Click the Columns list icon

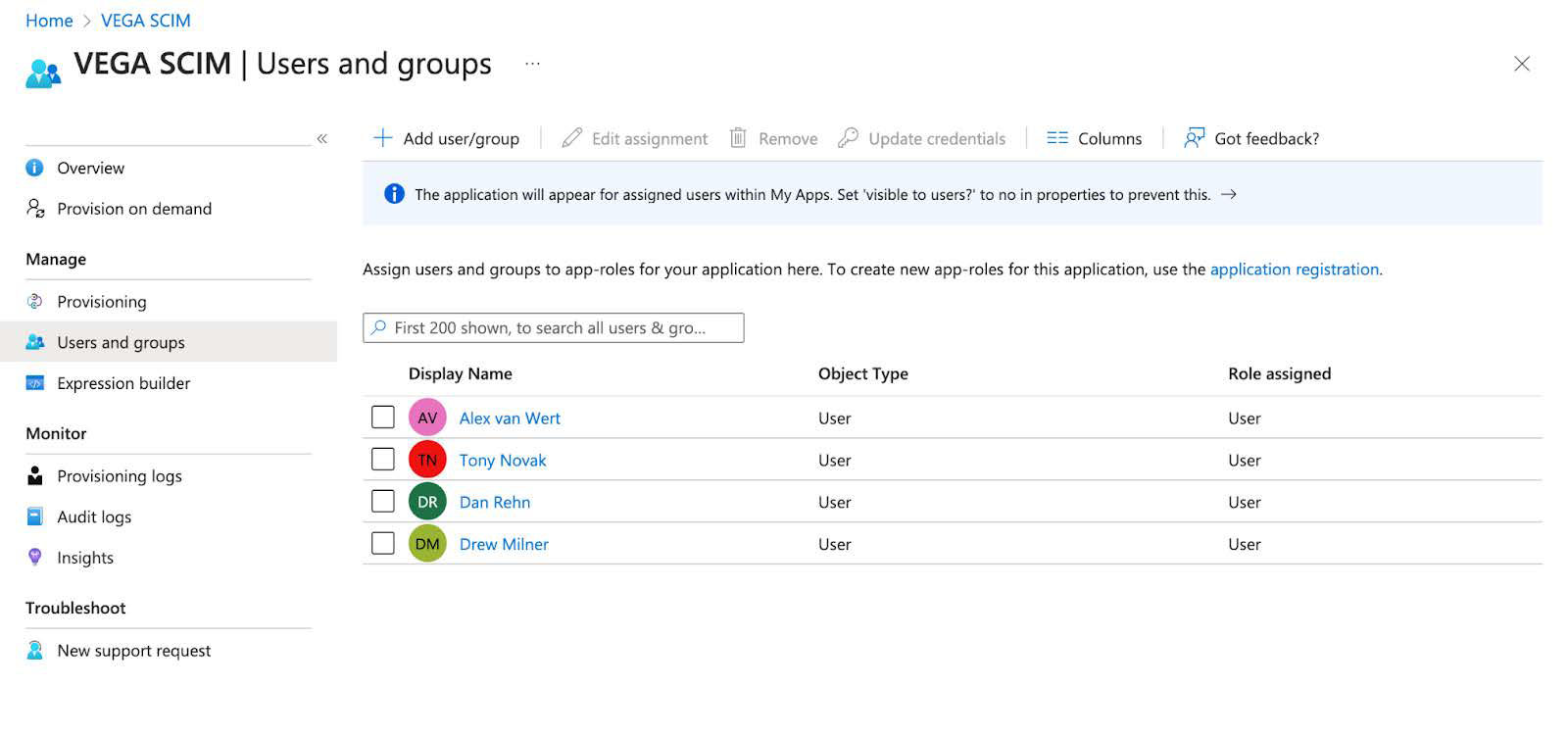click(1057, 138)
